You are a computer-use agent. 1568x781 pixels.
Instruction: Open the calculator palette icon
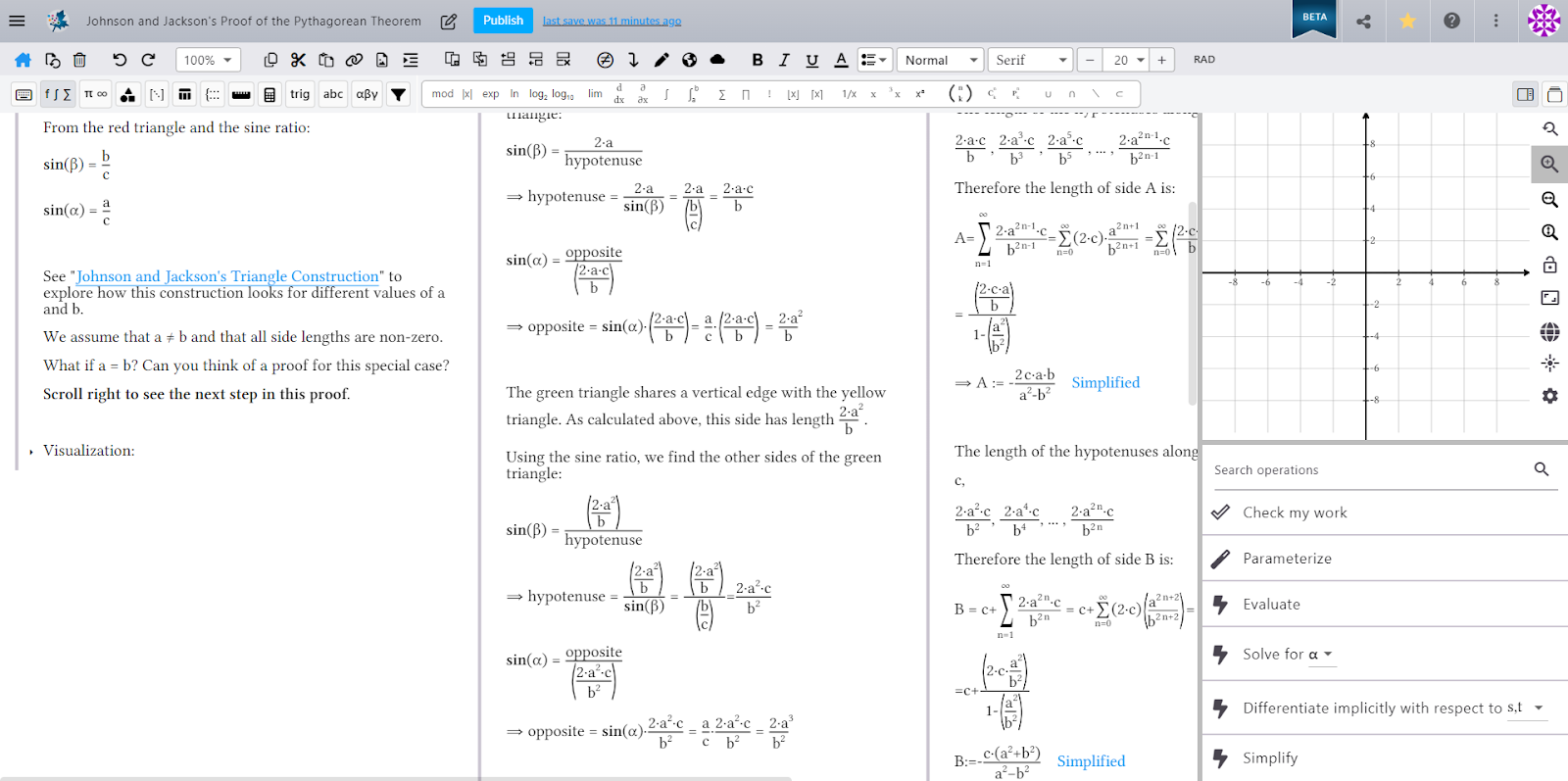click(x=269, y=94)
